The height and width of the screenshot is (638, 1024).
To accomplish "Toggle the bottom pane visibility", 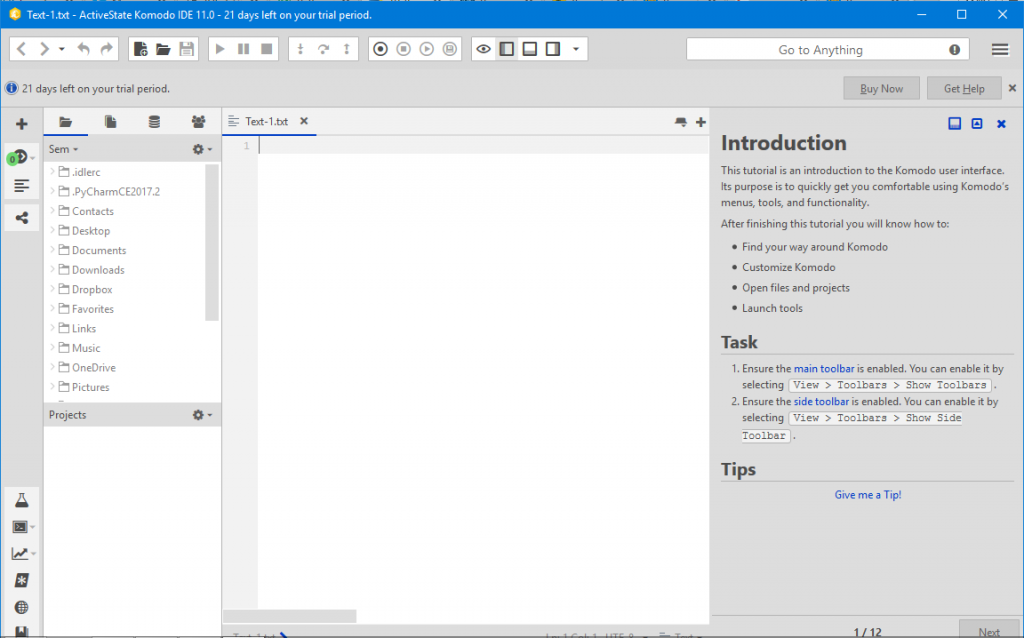I will pos(530,49).
